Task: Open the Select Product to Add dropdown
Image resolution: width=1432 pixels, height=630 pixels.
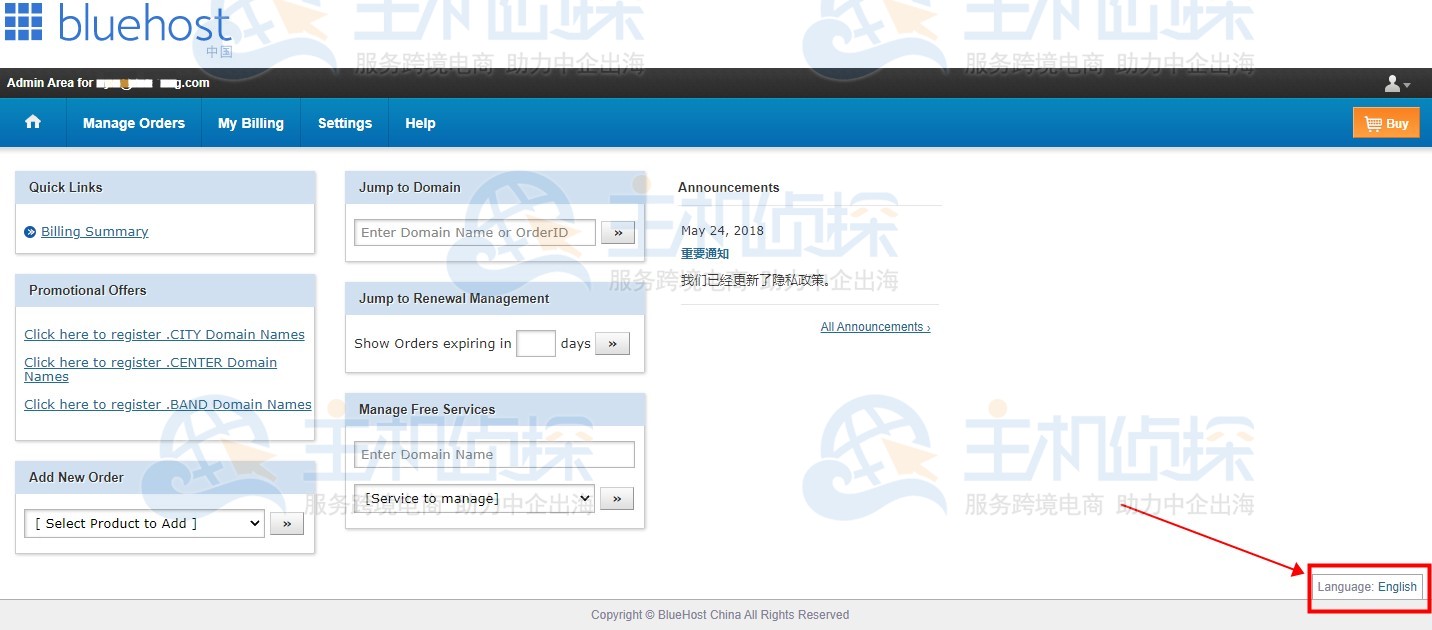Action: [x=143, y=522]
